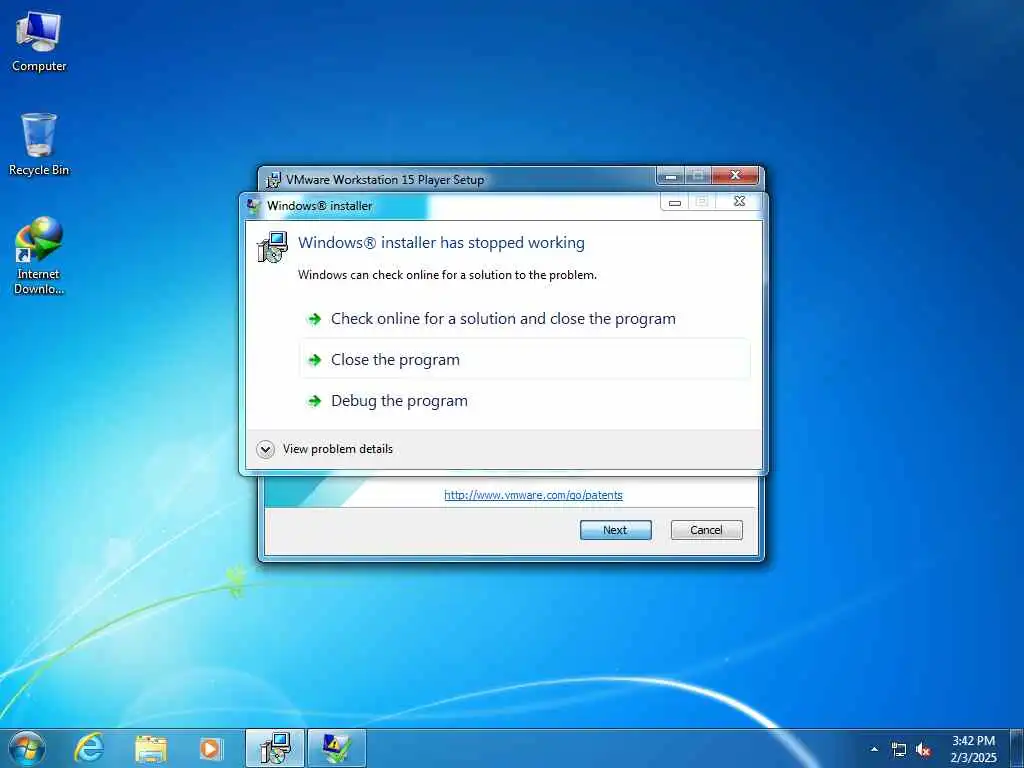The width and height of the screenshot is (1024, 768).
Task: Click Windows installer title bar icon
Action: pos(253,206)
